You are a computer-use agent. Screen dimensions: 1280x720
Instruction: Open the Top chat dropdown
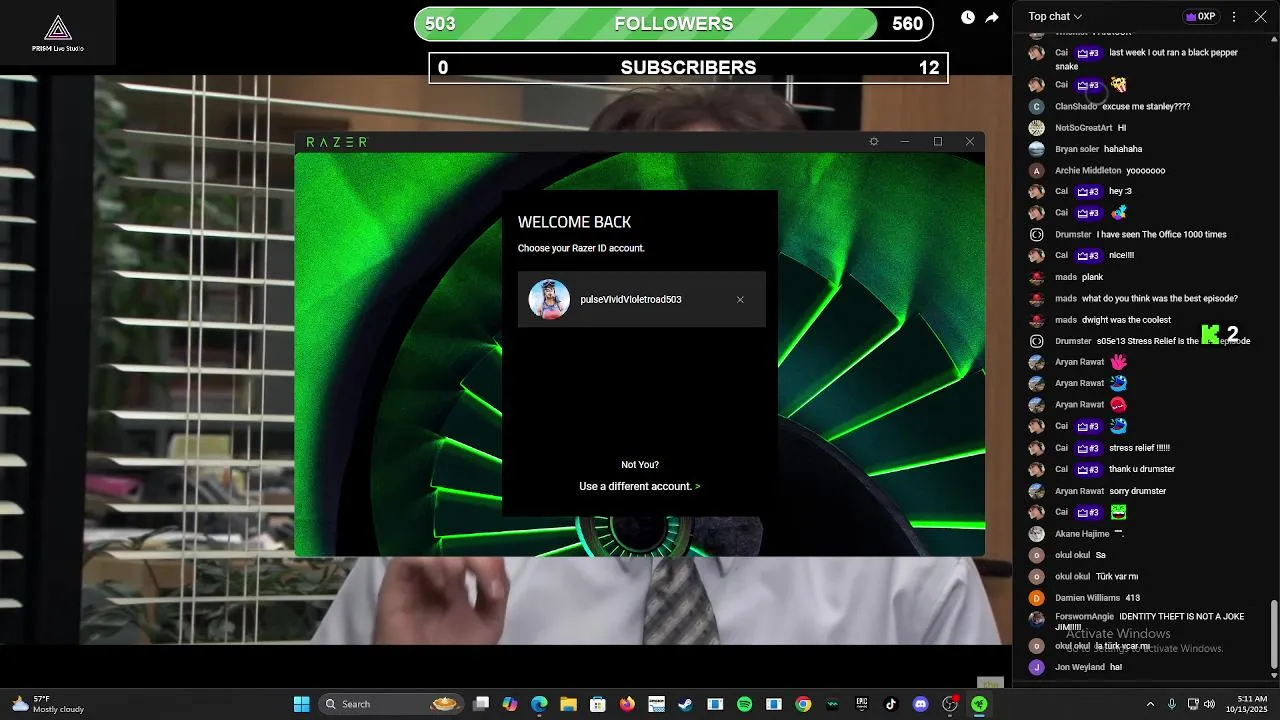click(x=1055, y=16)
